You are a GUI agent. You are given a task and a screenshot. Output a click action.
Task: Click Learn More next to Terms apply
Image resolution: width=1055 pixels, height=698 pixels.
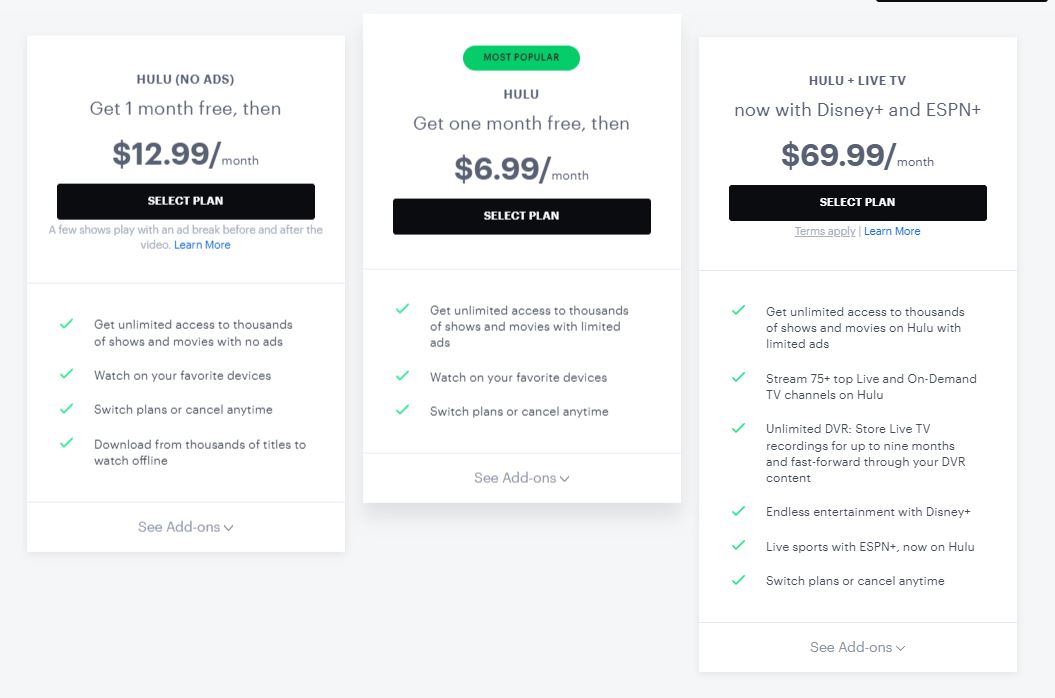click(x=892, y=231)
